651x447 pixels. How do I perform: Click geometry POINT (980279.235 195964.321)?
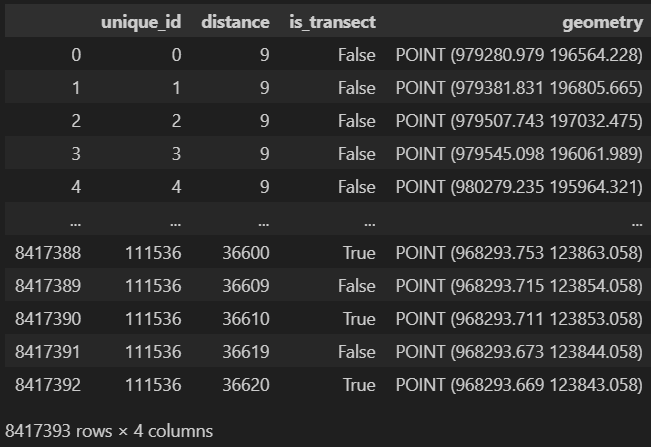point(518,187)
